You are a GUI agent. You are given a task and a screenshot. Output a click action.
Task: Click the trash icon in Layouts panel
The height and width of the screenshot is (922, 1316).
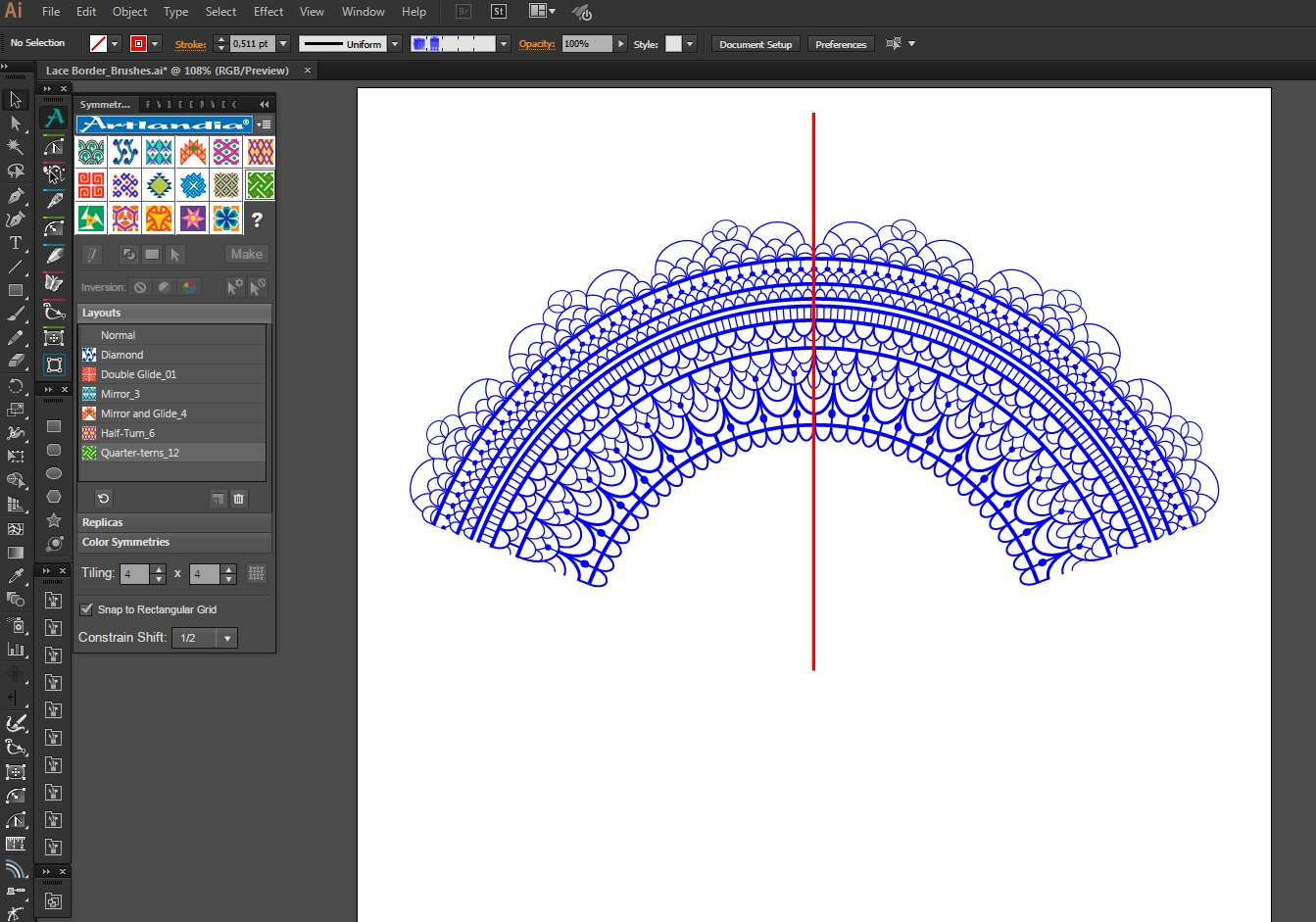click(x=238, y=499)
